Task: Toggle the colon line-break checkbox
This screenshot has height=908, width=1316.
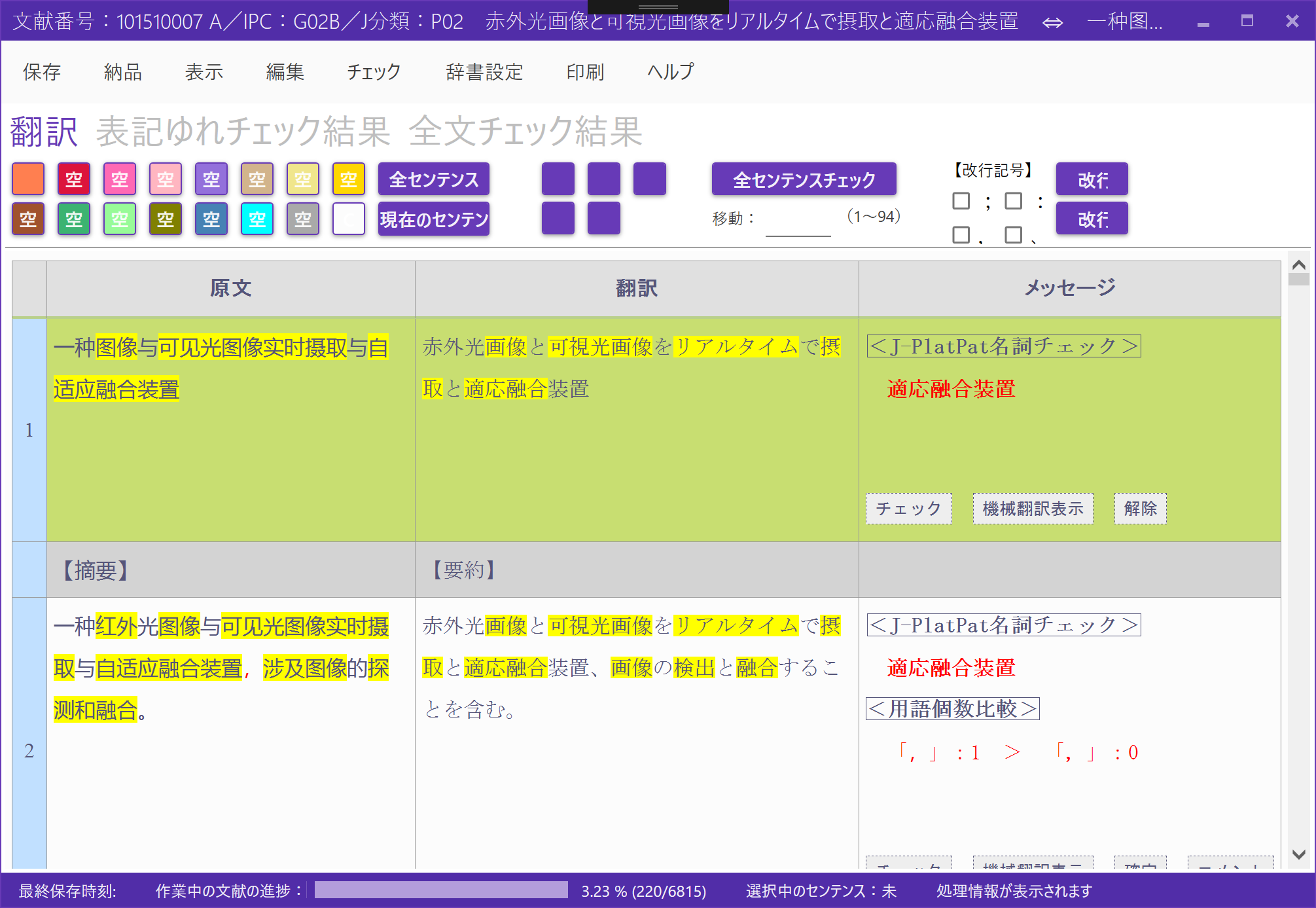Action: tap(1014, 201)
